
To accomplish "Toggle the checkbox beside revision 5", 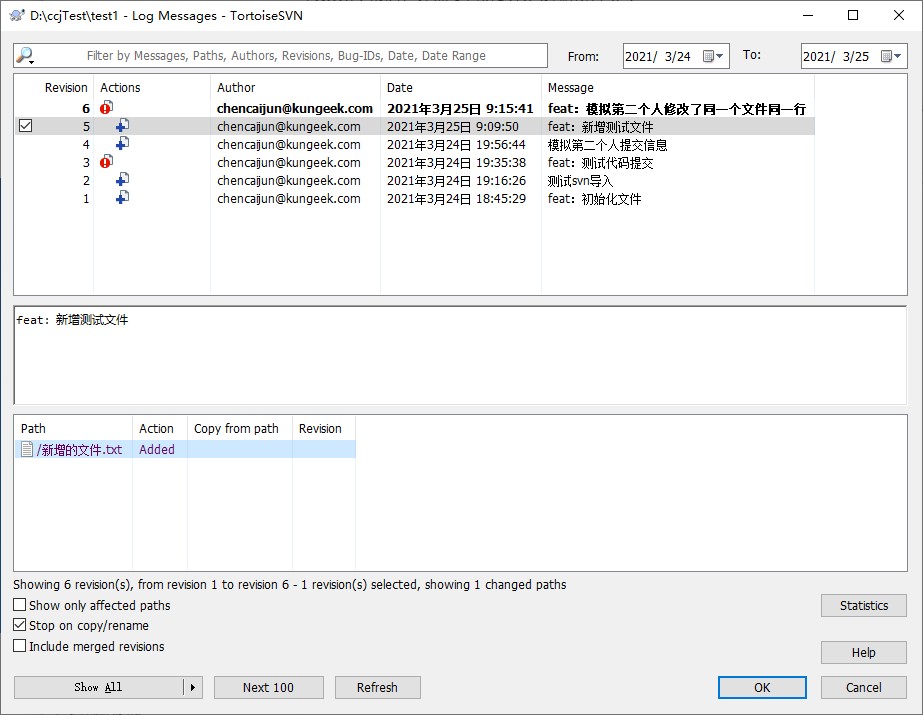I will coord(26,126).
